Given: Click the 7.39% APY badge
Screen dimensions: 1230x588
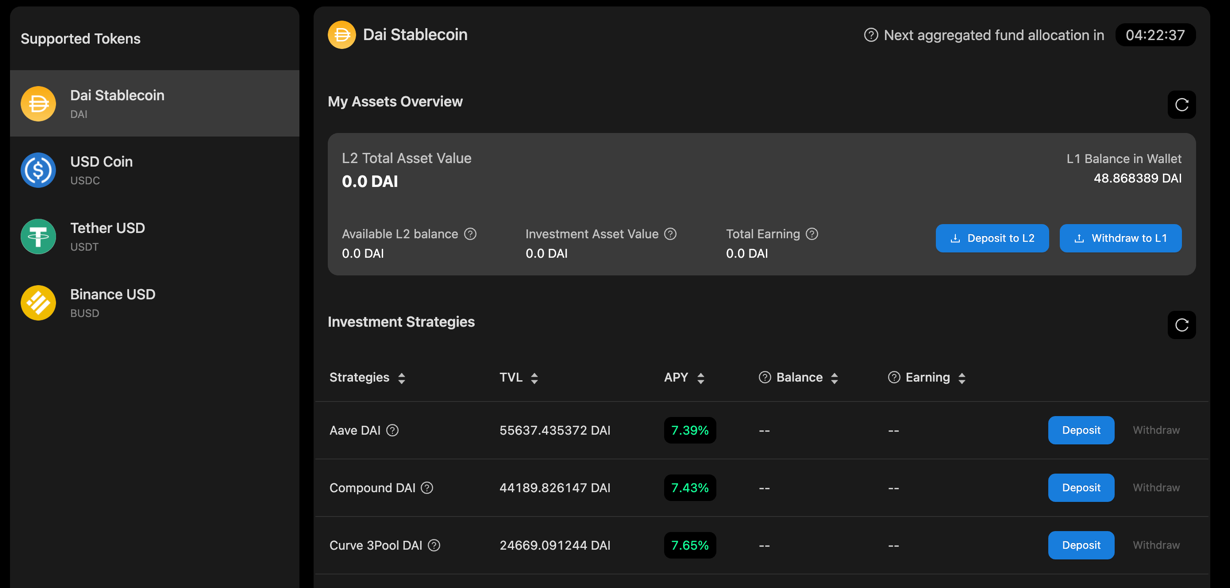Looking at the screenshot, I should 690,430.
